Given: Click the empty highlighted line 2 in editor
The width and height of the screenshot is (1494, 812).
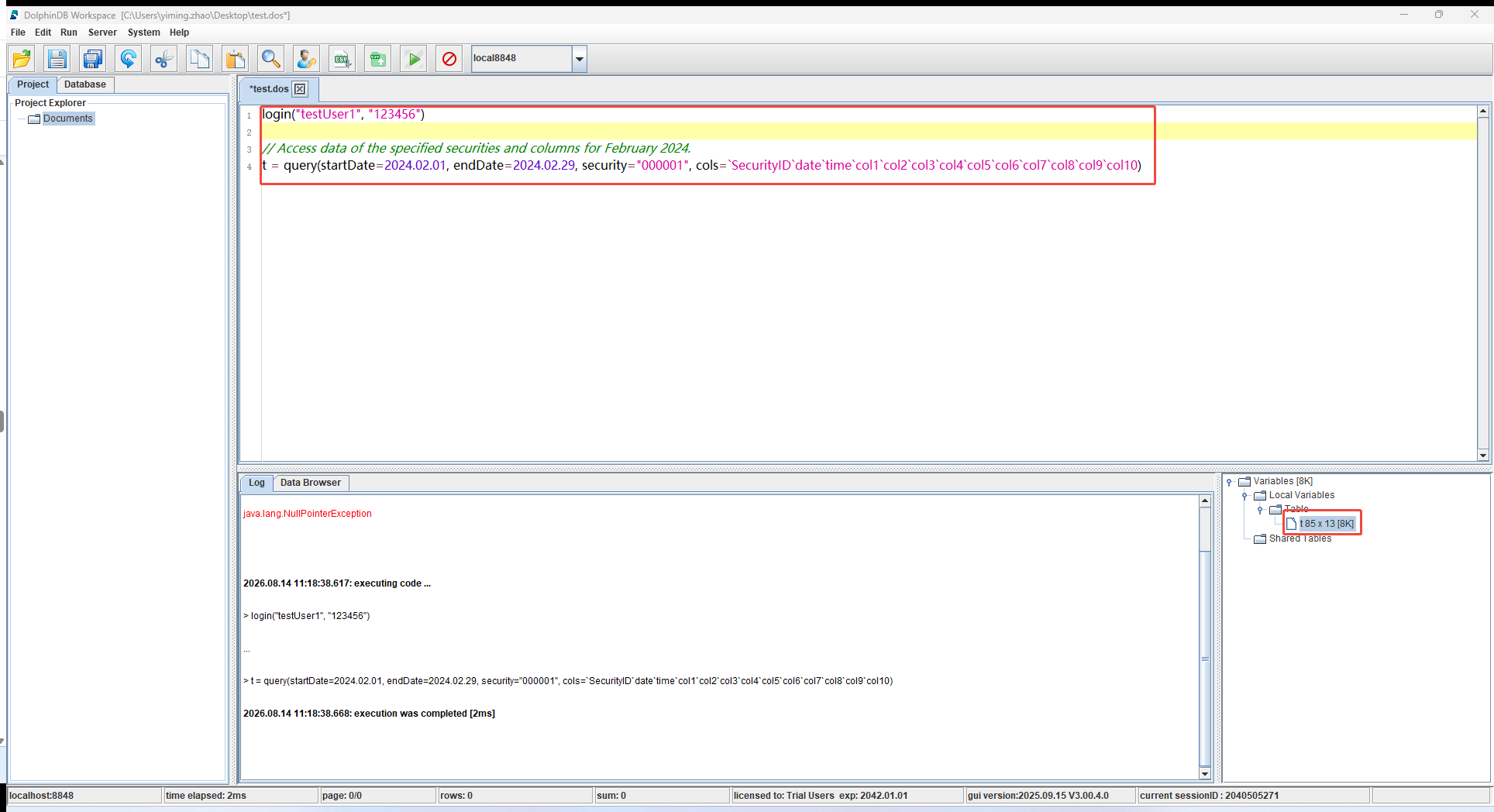Looking at the screenshot, I should pos(868,131).
